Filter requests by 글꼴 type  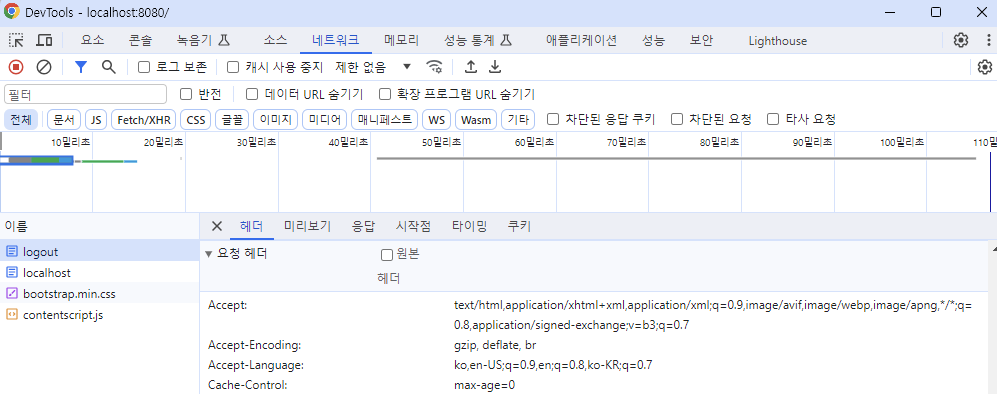pos(232,119)
